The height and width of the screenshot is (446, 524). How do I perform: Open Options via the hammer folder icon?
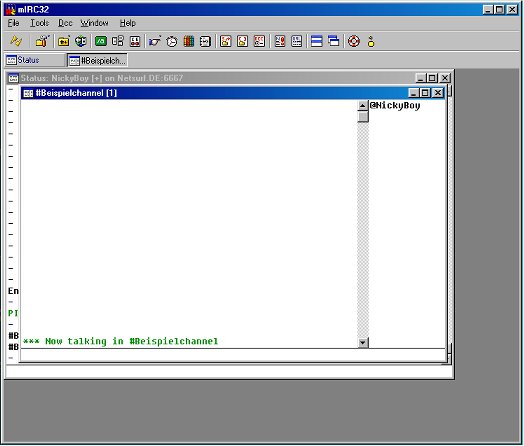point(42,41)
